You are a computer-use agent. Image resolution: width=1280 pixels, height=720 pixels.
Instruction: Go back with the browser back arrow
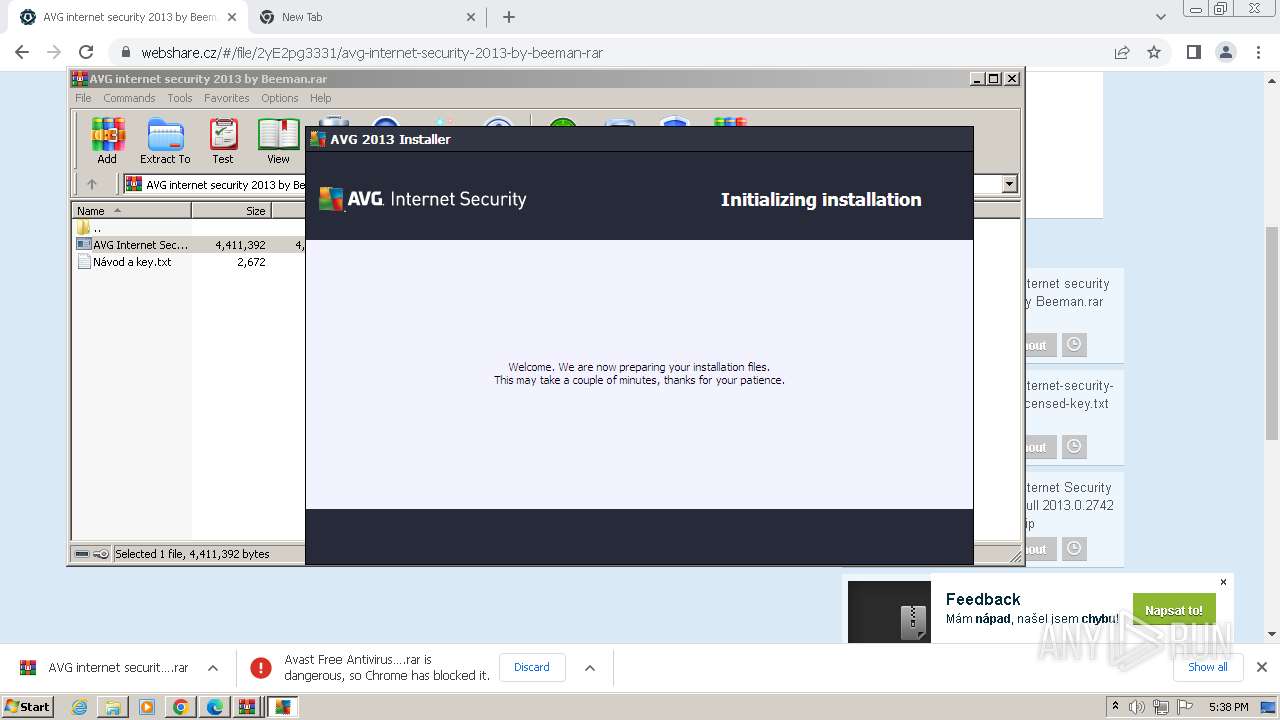22,52
